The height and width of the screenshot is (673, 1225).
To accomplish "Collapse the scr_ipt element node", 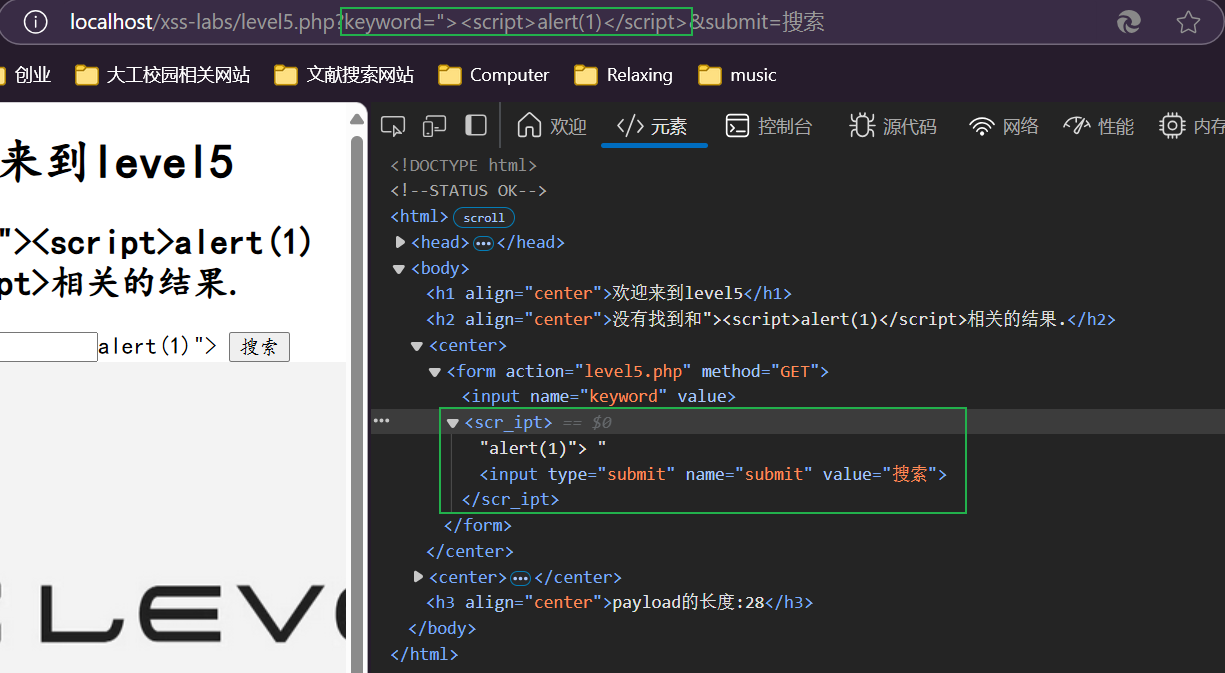I will coord(453,423).
